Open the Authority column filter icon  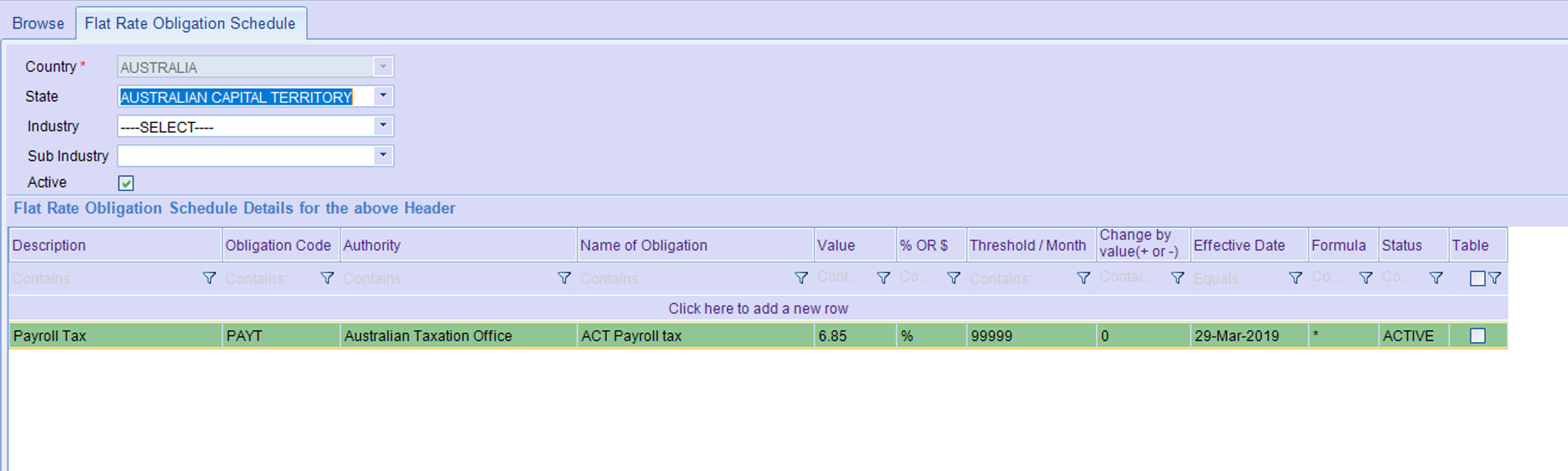564,278
